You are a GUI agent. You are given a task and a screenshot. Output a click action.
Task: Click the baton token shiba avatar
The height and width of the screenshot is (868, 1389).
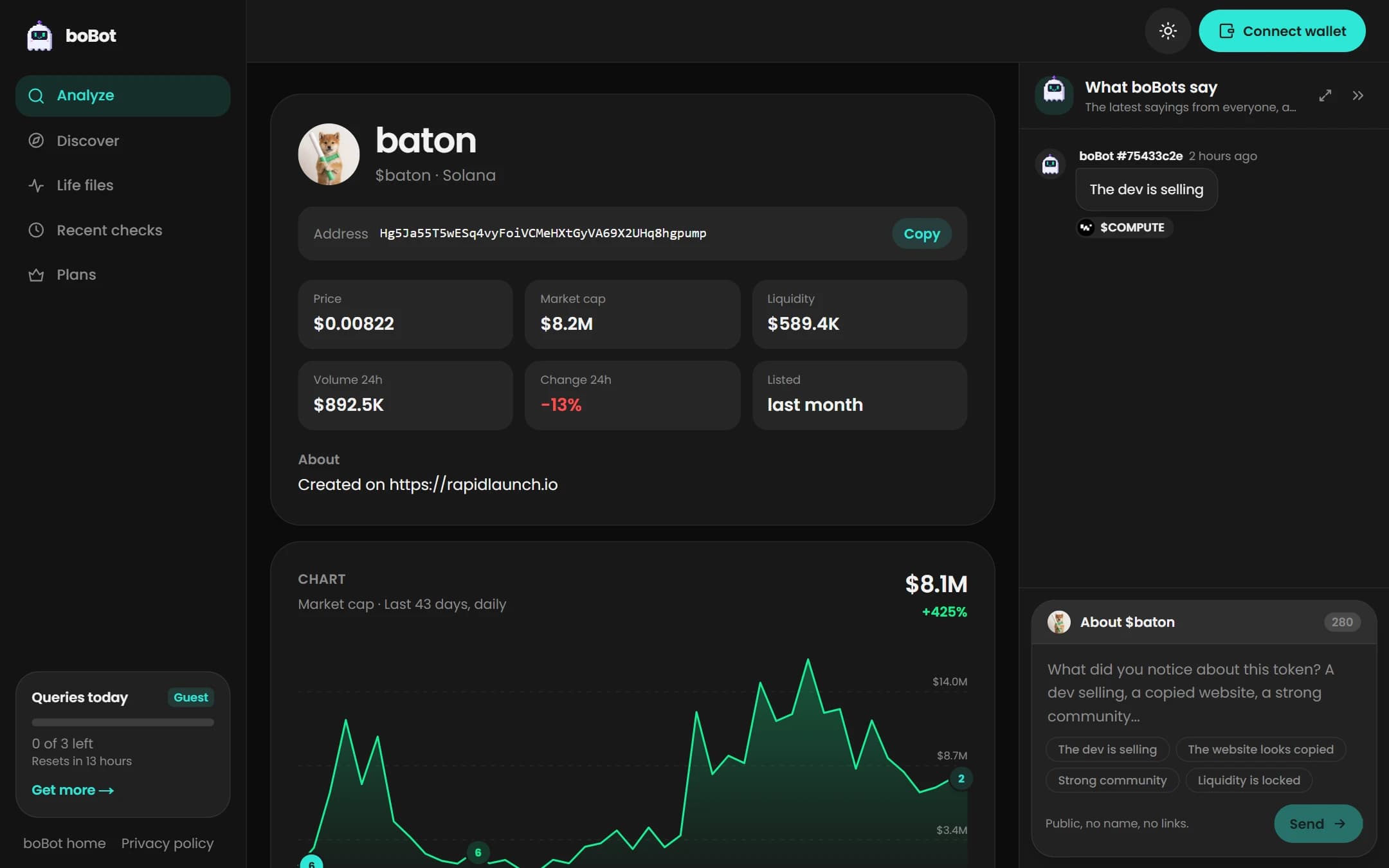[329, 154]
